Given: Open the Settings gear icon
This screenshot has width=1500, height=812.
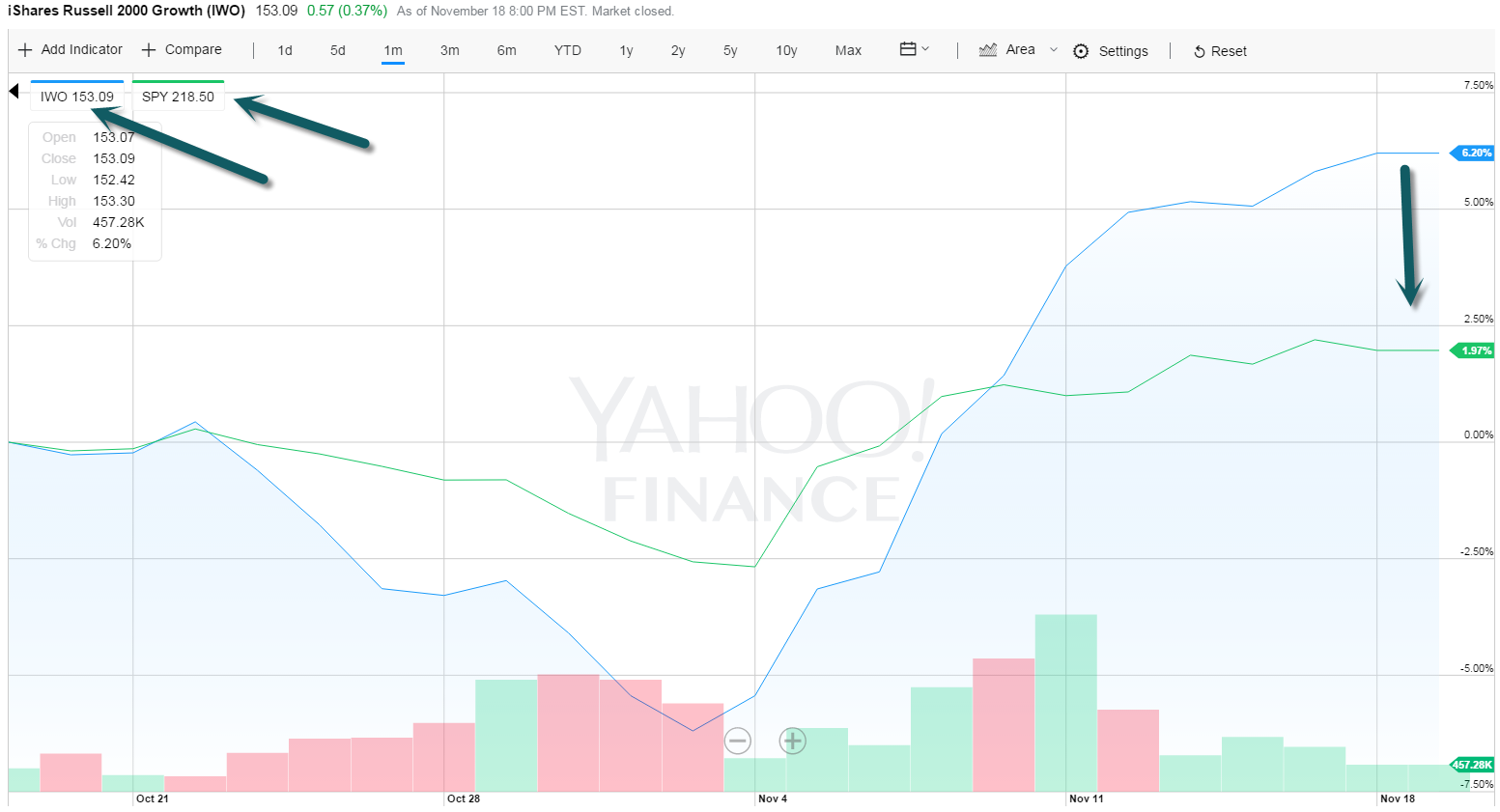Looking at the screenshot, I should [1081, 51].
